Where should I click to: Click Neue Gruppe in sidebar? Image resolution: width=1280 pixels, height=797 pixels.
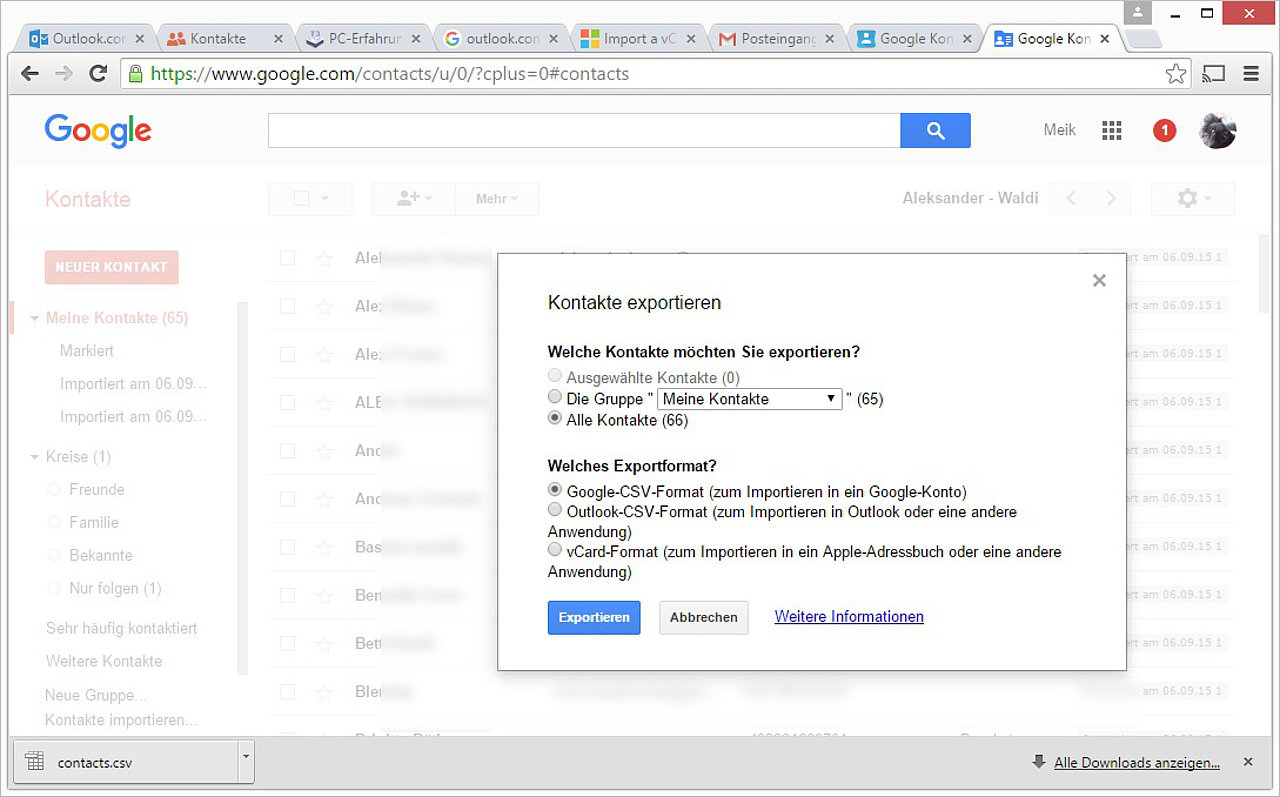click(96, 695)
